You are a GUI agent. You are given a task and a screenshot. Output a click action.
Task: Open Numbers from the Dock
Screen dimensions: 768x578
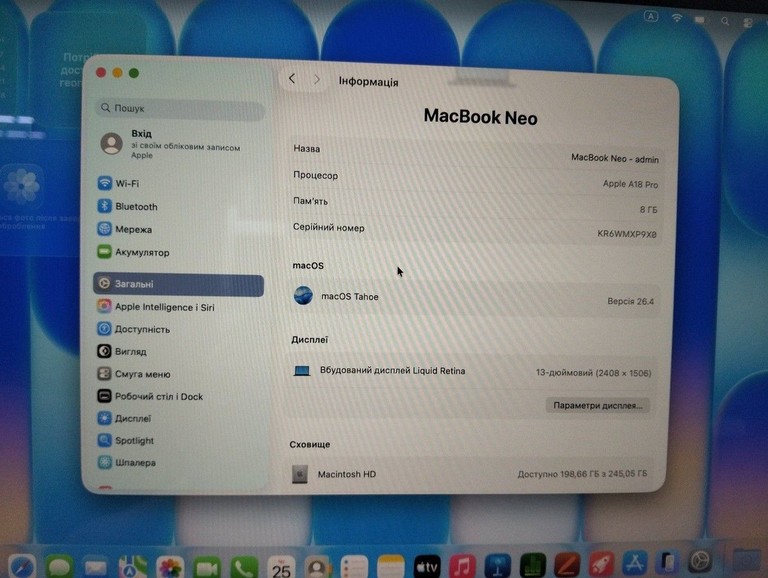click(533, 565)
